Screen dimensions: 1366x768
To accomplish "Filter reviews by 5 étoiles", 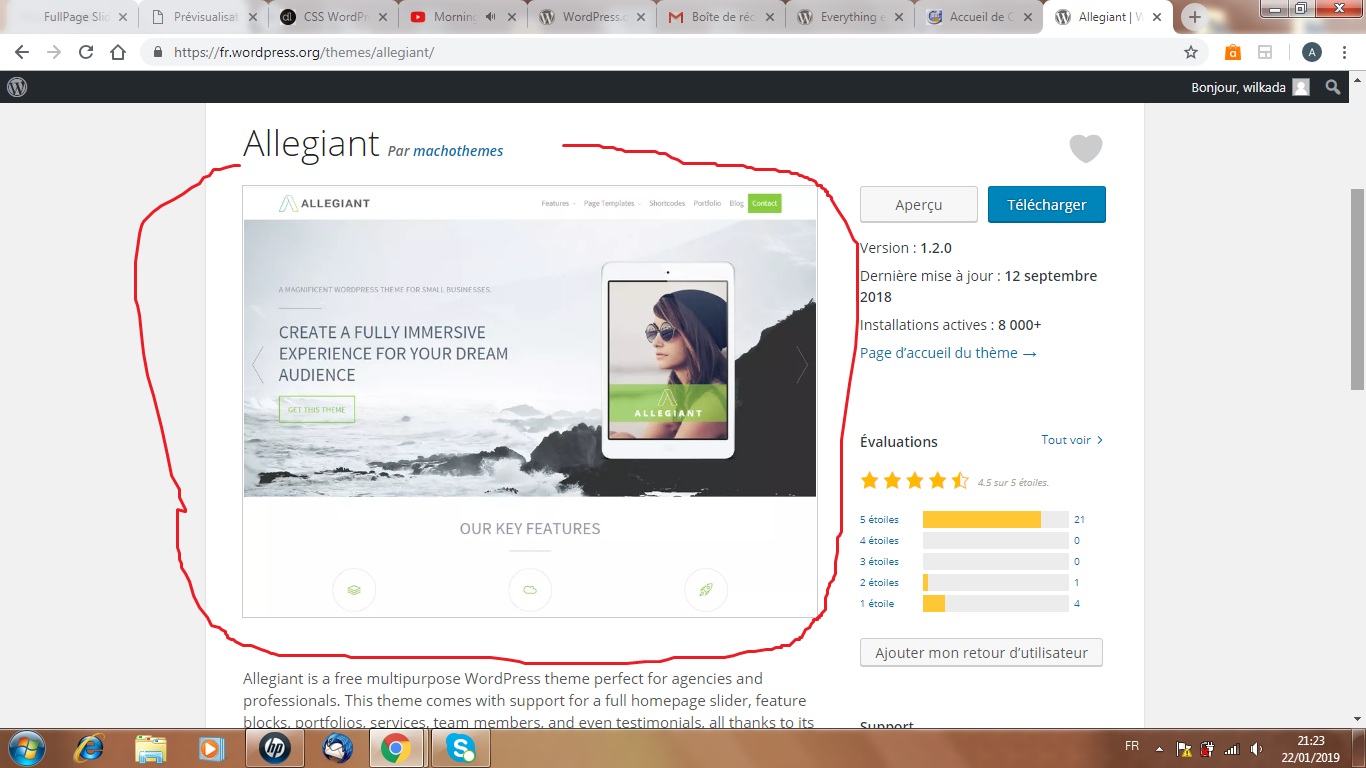I will [879, 520].
